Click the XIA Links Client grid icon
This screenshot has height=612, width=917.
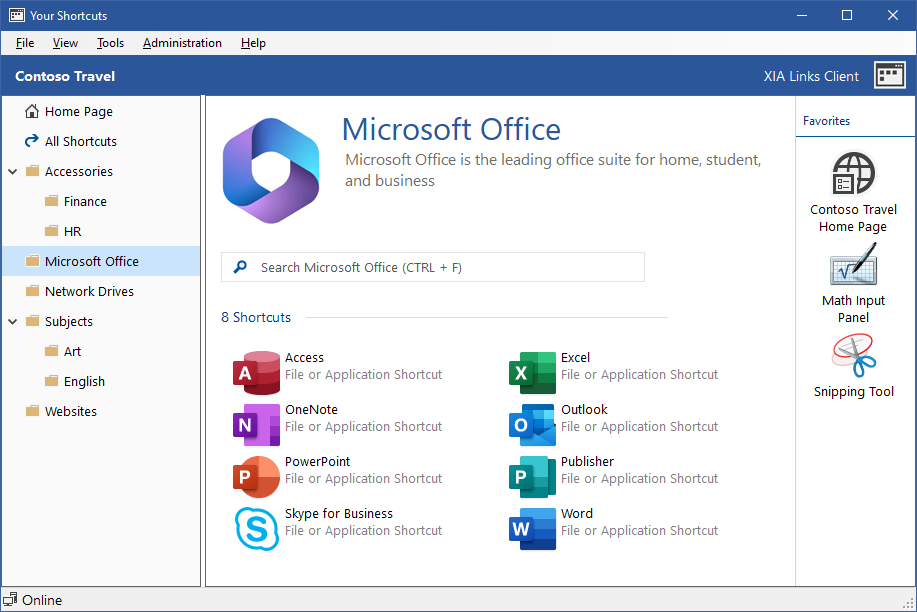tap(889, 75)
